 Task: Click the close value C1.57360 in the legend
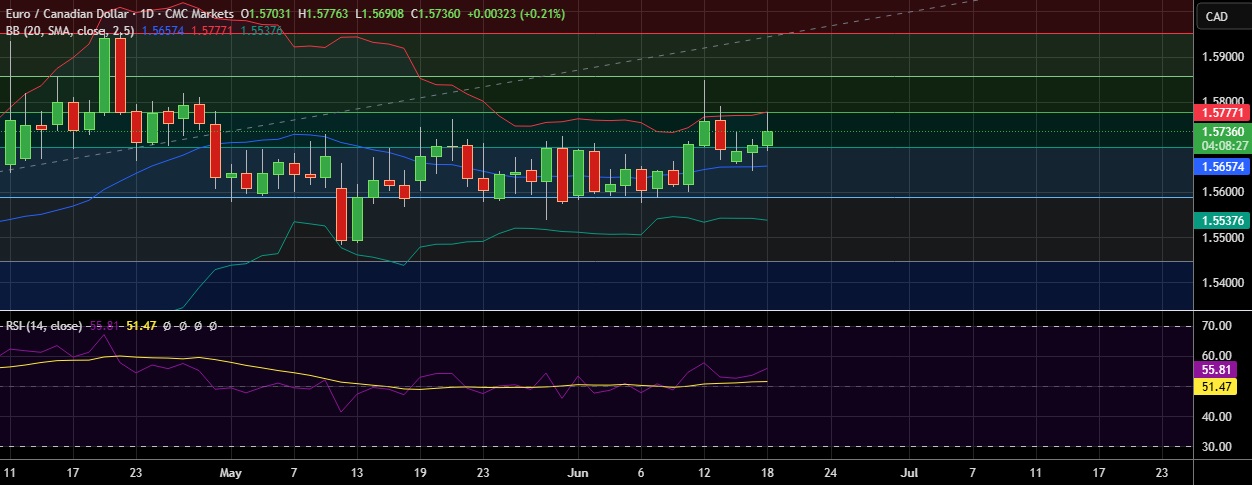point(434,15)
